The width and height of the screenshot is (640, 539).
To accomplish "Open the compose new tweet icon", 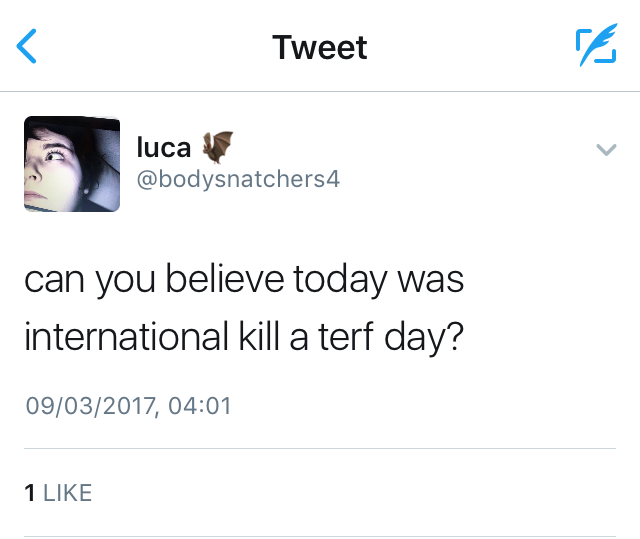I will (x=596, y=47).
